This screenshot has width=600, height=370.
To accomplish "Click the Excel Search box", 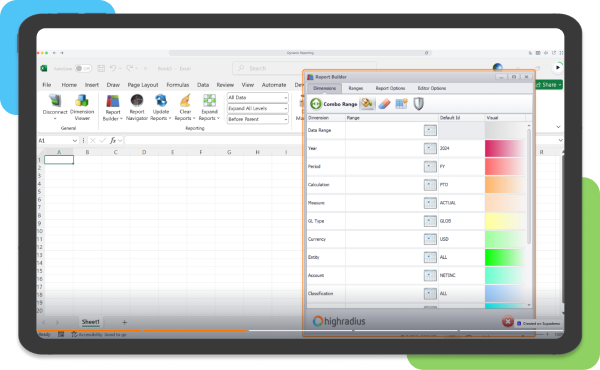I will [304, 68].
